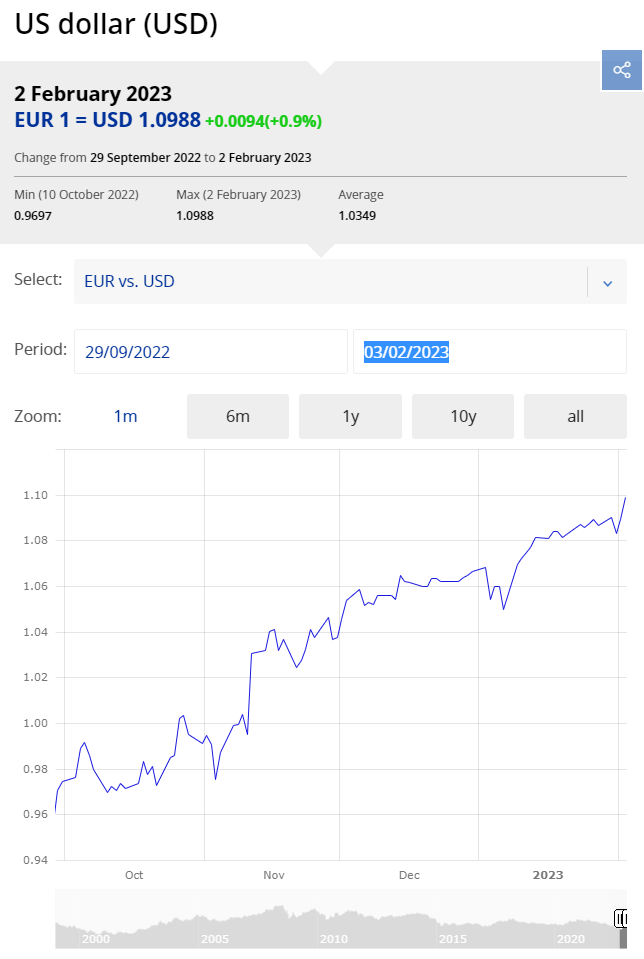Image resolution: width=644 pixels, height=959 pixels.
Task: Select the 1m zoom option
Action: [x=125, y=417]
